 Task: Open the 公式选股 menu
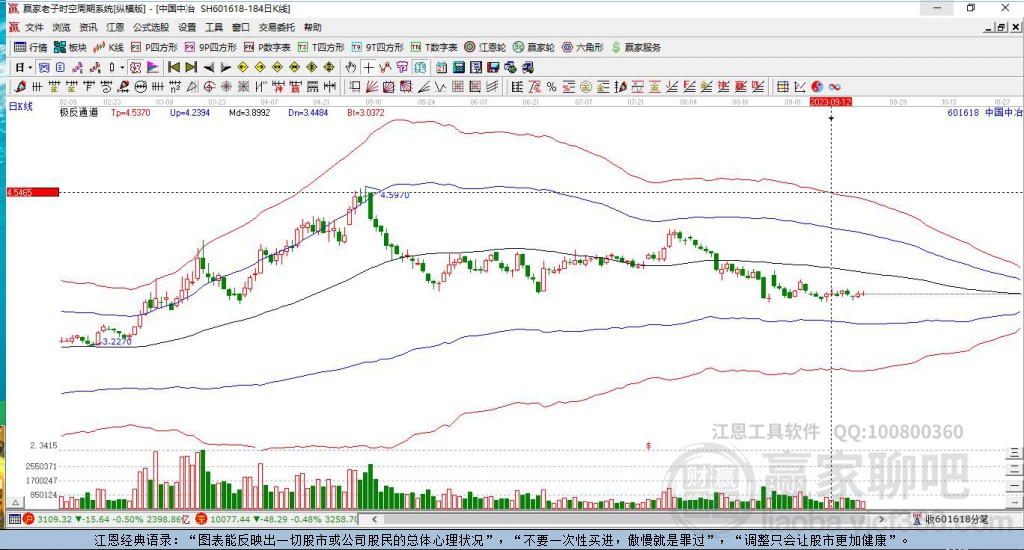pos(151,27)
